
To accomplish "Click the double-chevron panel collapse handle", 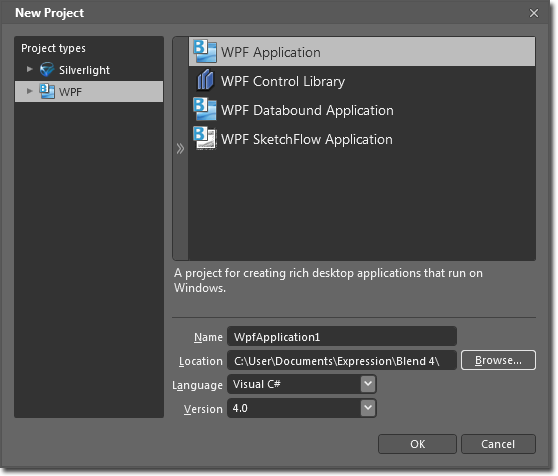I will (180, 149).
